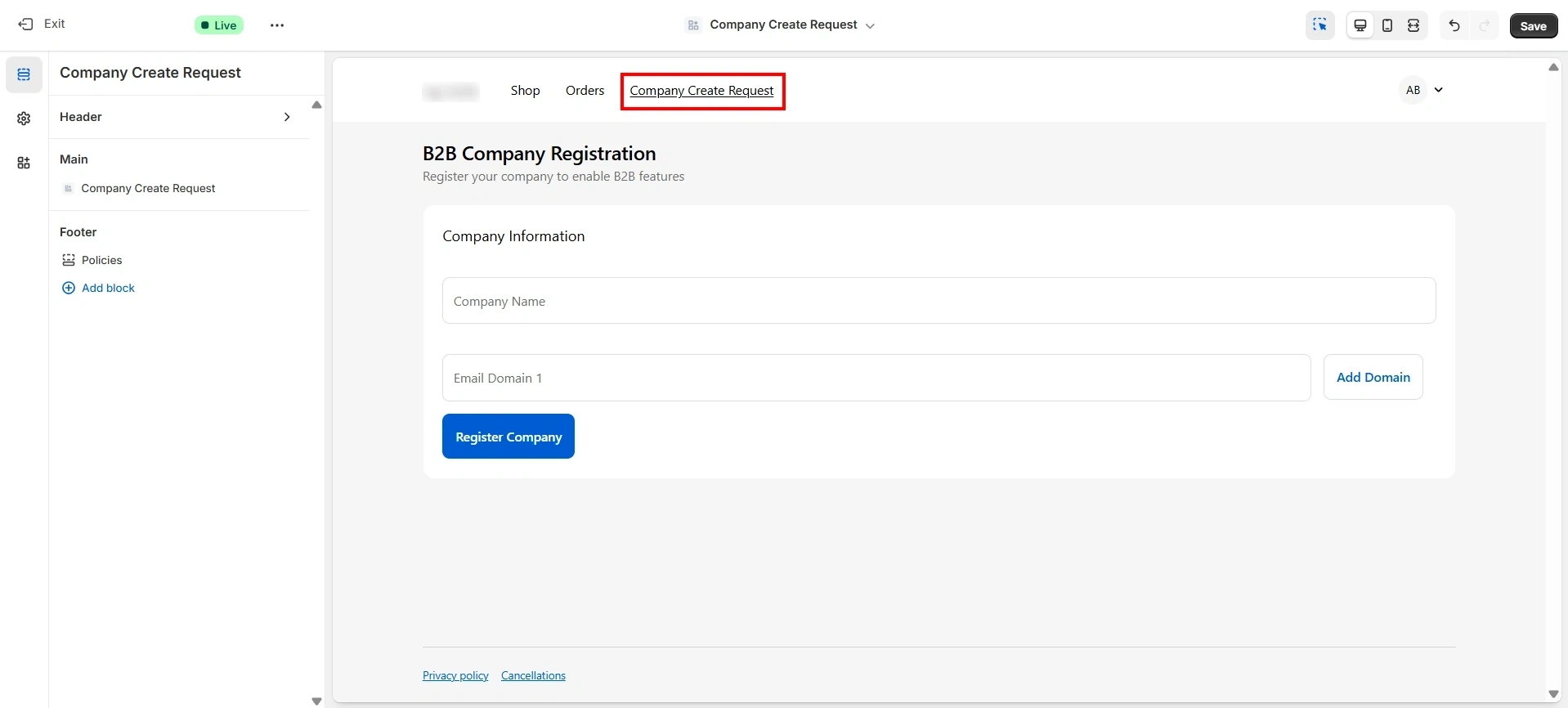
Task: Switch to fullscreen preview icon
Action: click(1413, 25)
